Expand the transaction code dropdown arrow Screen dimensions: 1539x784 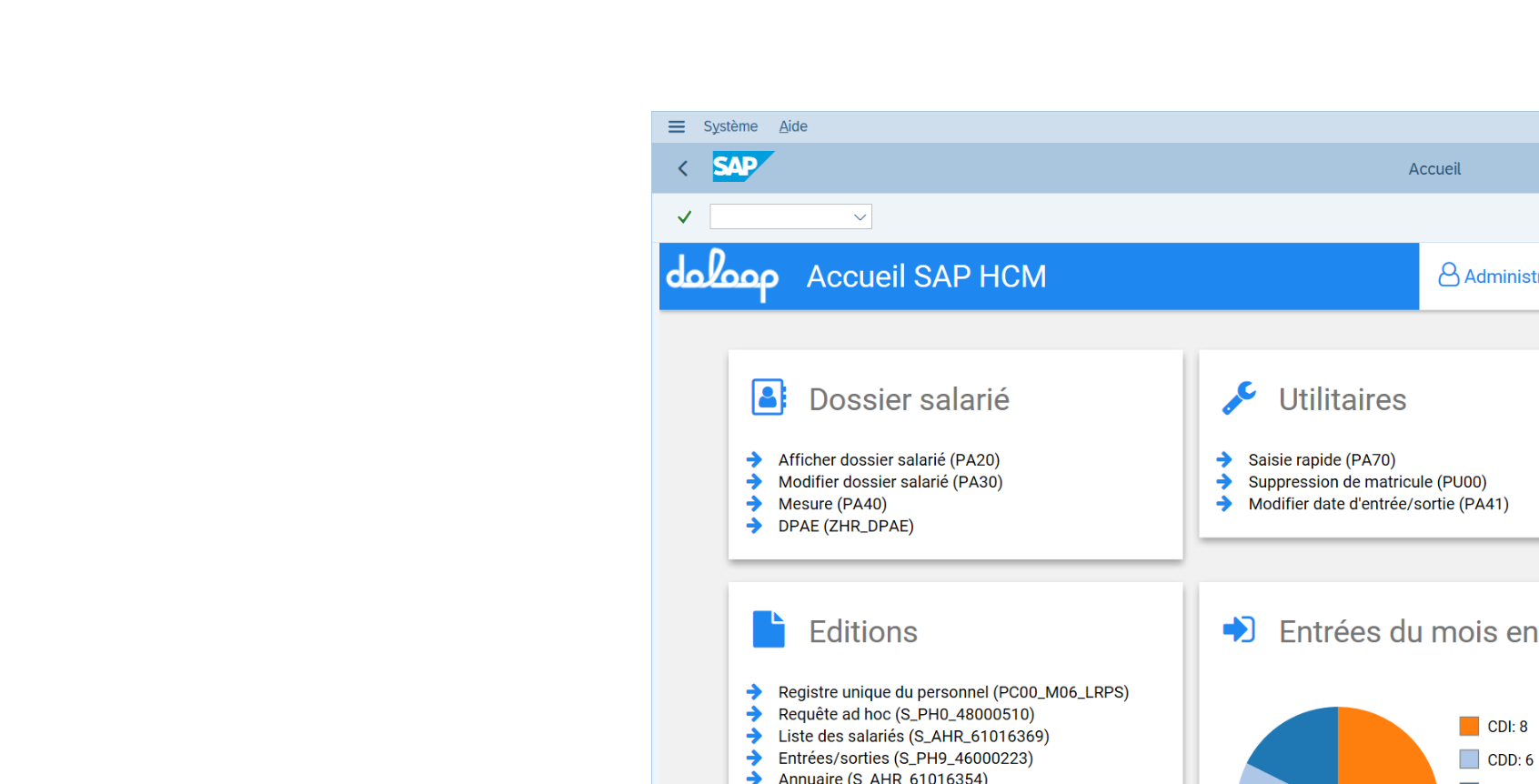tap(860, 216)
